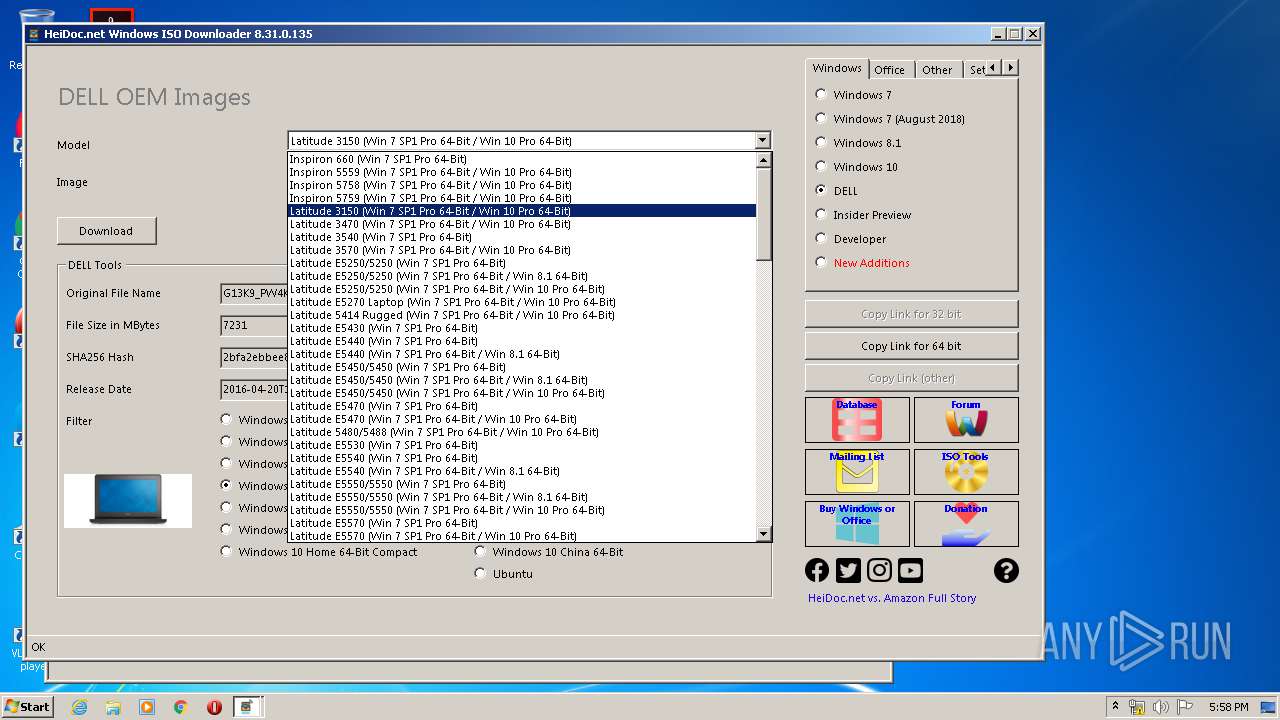Open the Facebook social icon
Screen dimensions: 1280x720
click(817, 570)
